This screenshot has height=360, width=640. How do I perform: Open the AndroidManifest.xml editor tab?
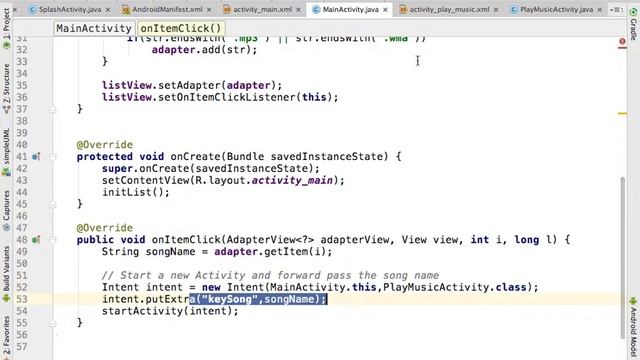[167, 9]
